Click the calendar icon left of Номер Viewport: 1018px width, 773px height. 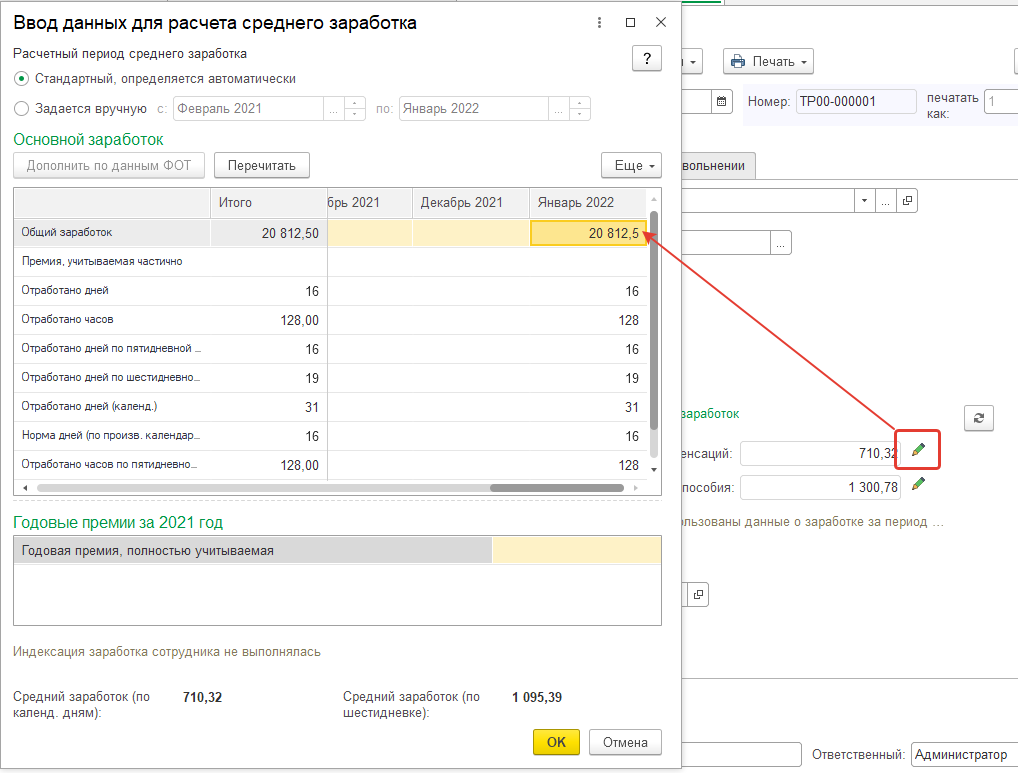(723, 102)
